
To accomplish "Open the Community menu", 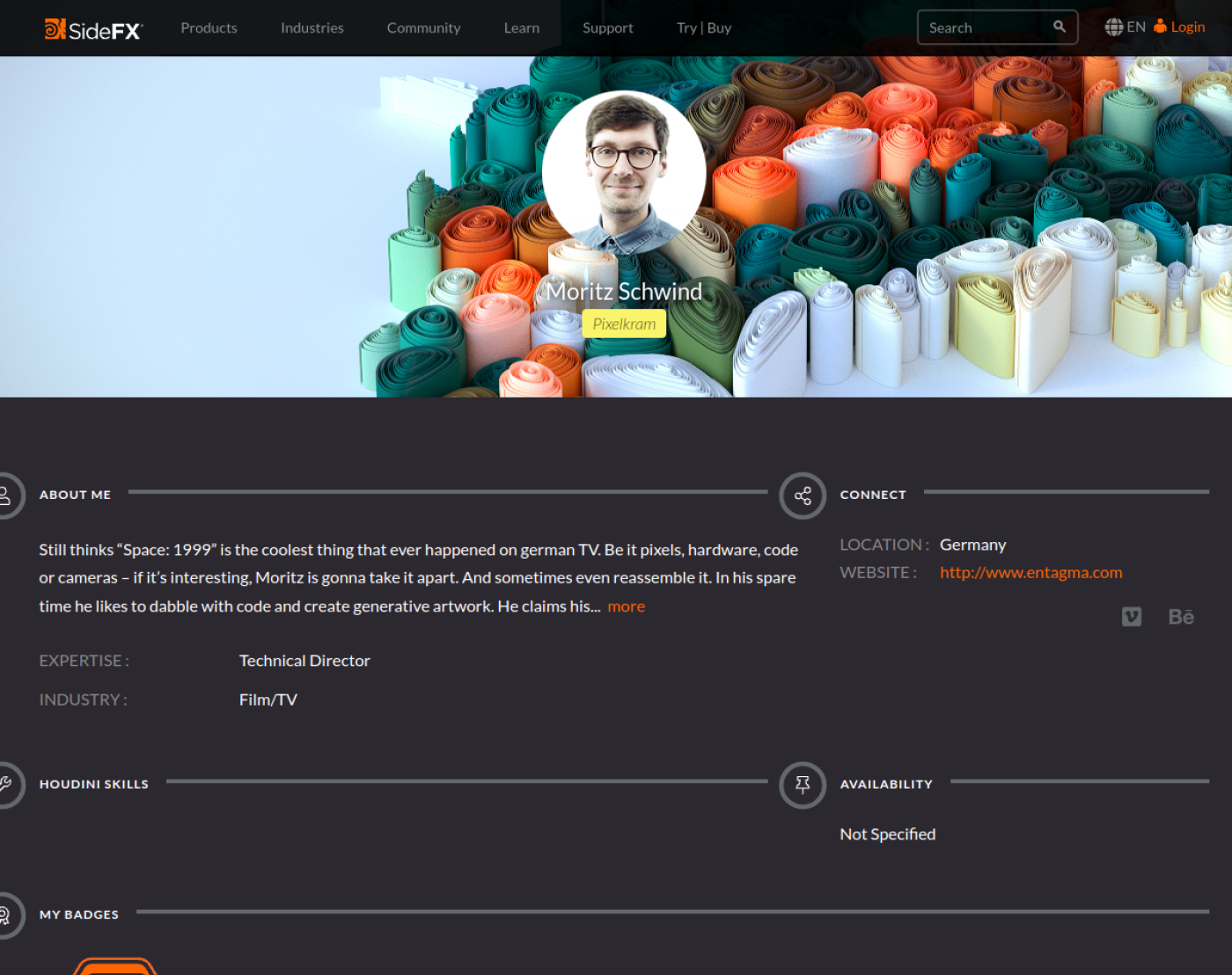I will coord(424,28).
